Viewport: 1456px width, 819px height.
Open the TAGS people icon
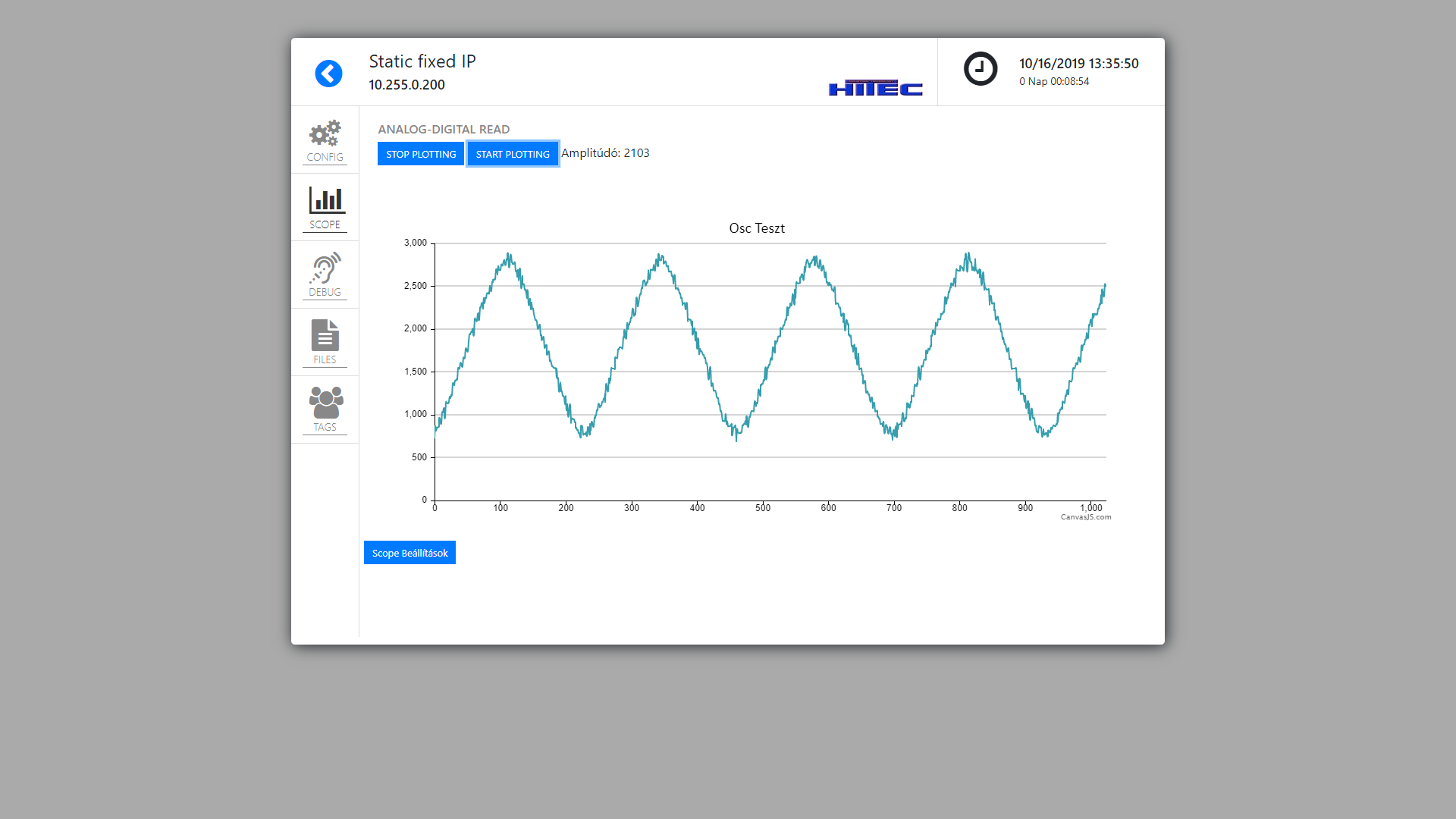click(x=326, y=403)
